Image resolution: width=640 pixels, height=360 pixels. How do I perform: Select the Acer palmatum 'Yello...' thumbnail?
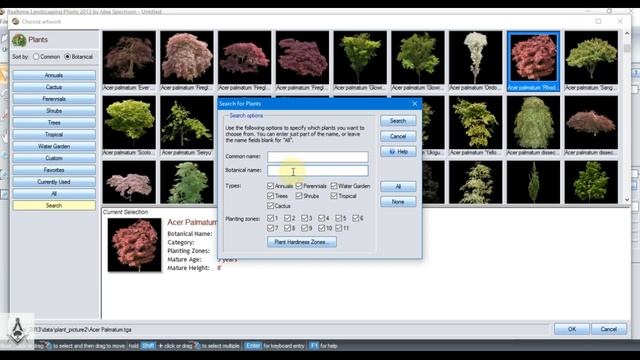point(476,122)
